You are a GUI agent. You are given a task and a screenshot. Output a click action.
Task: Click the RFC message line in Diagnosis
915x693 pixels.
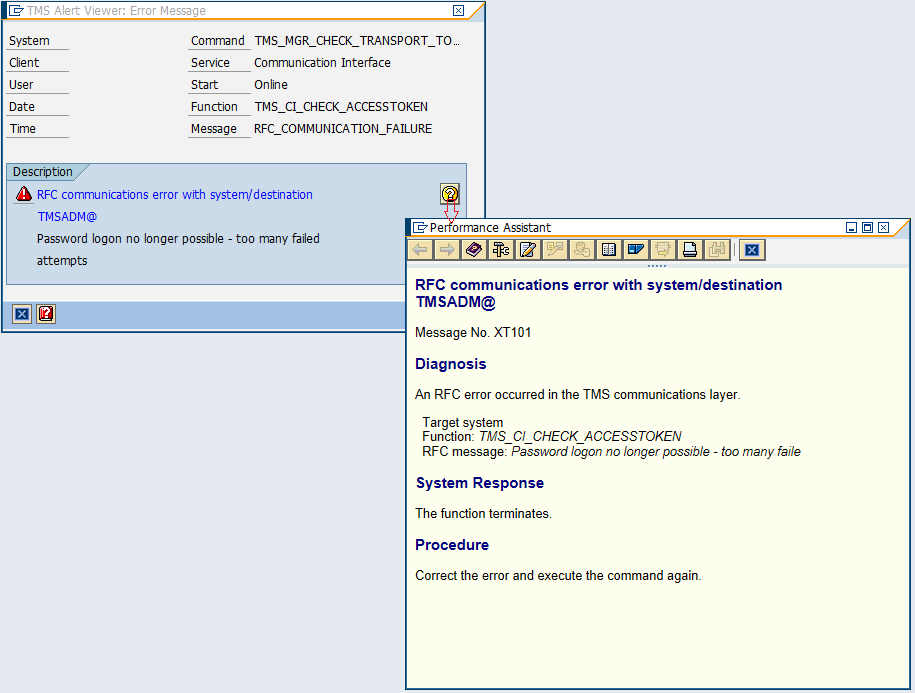pyautogui.click(x=612, y=452)
